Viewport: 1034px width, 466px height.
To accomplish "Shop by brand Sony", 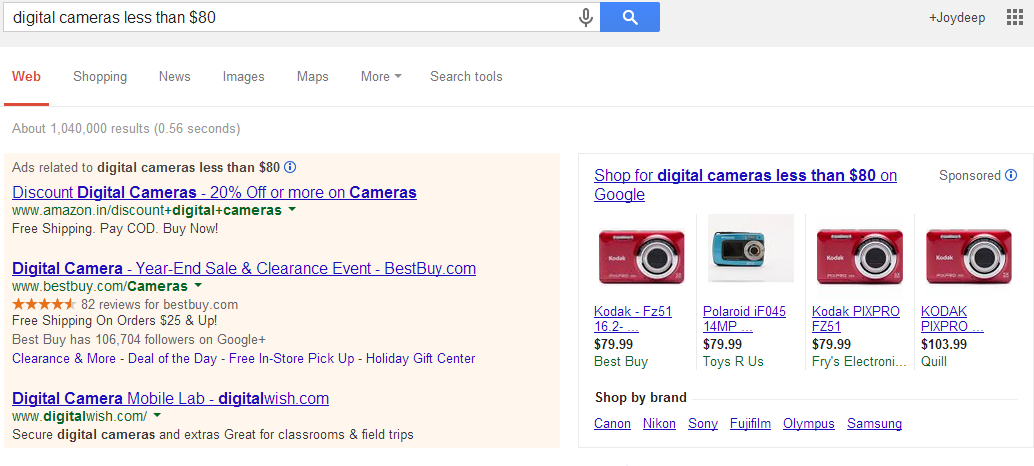I will click(703, 423).
